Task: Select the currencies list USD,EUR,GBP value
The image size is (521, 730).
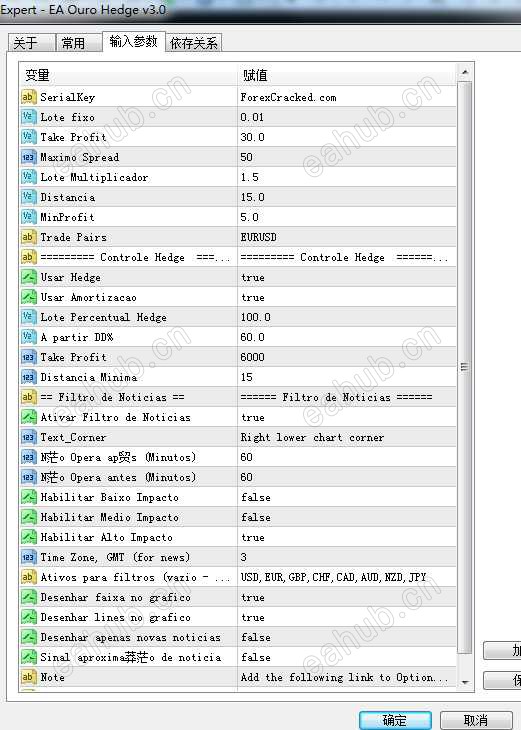Action: click(x=347, y=577)
